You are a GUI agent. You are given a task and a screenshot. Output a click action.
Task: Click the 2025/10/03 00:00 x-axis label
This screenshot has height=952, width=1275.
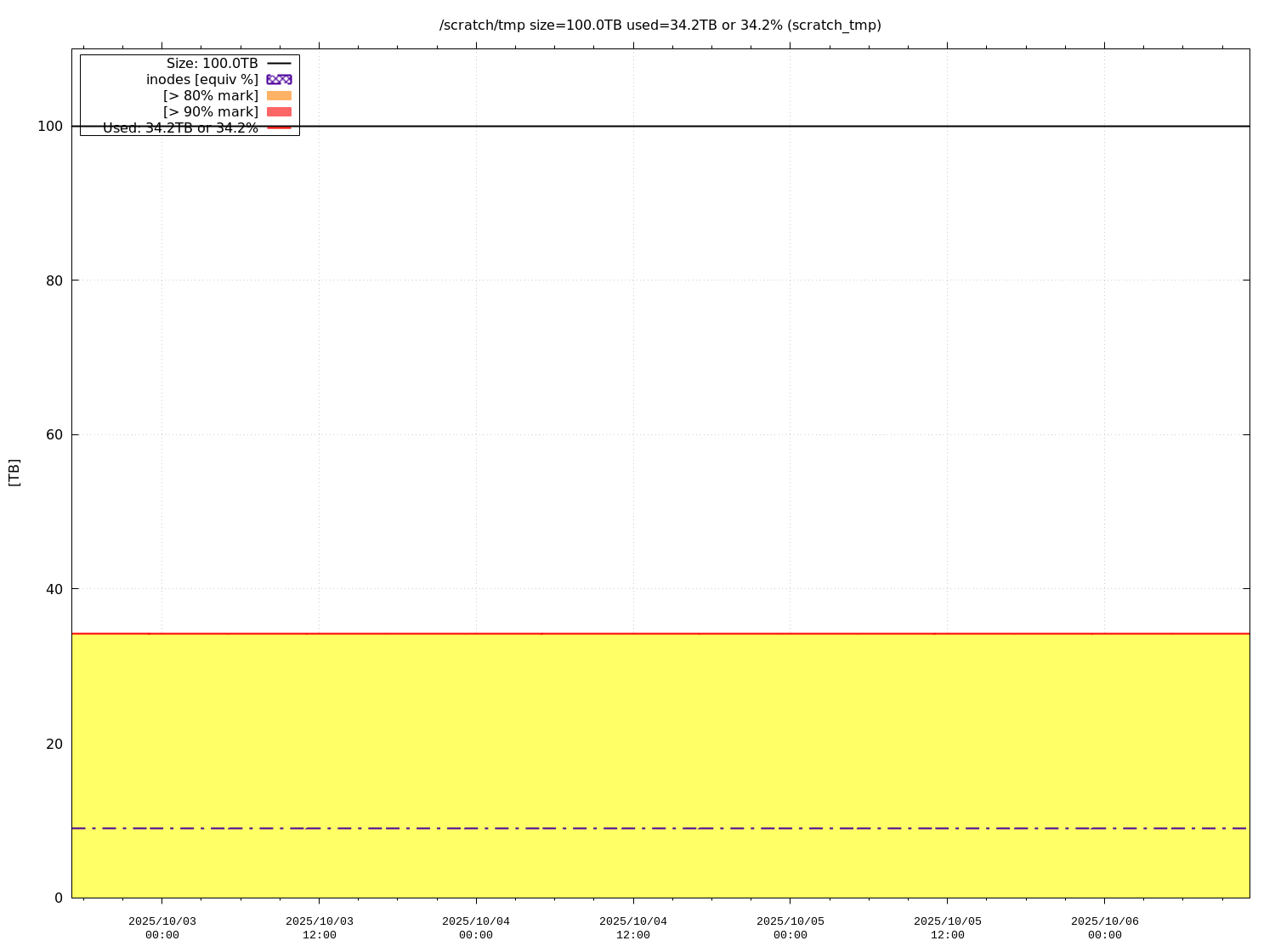click(161, 927)
